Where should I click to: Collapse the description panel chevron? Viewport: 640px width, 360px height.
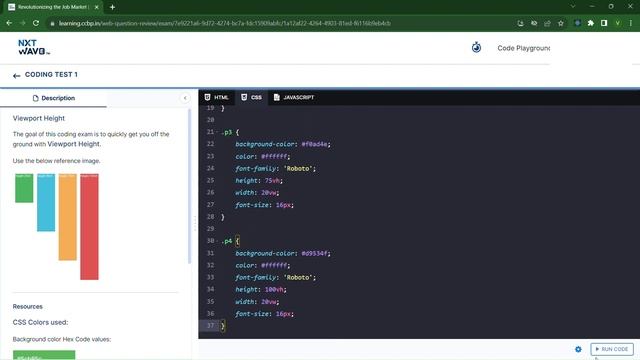[x=185, y=98]
